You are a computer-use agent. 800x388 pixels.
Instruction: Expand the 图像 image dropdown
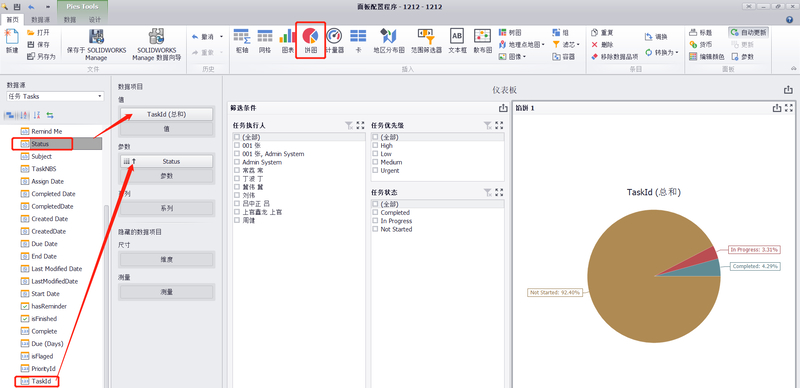coord(524,57)
